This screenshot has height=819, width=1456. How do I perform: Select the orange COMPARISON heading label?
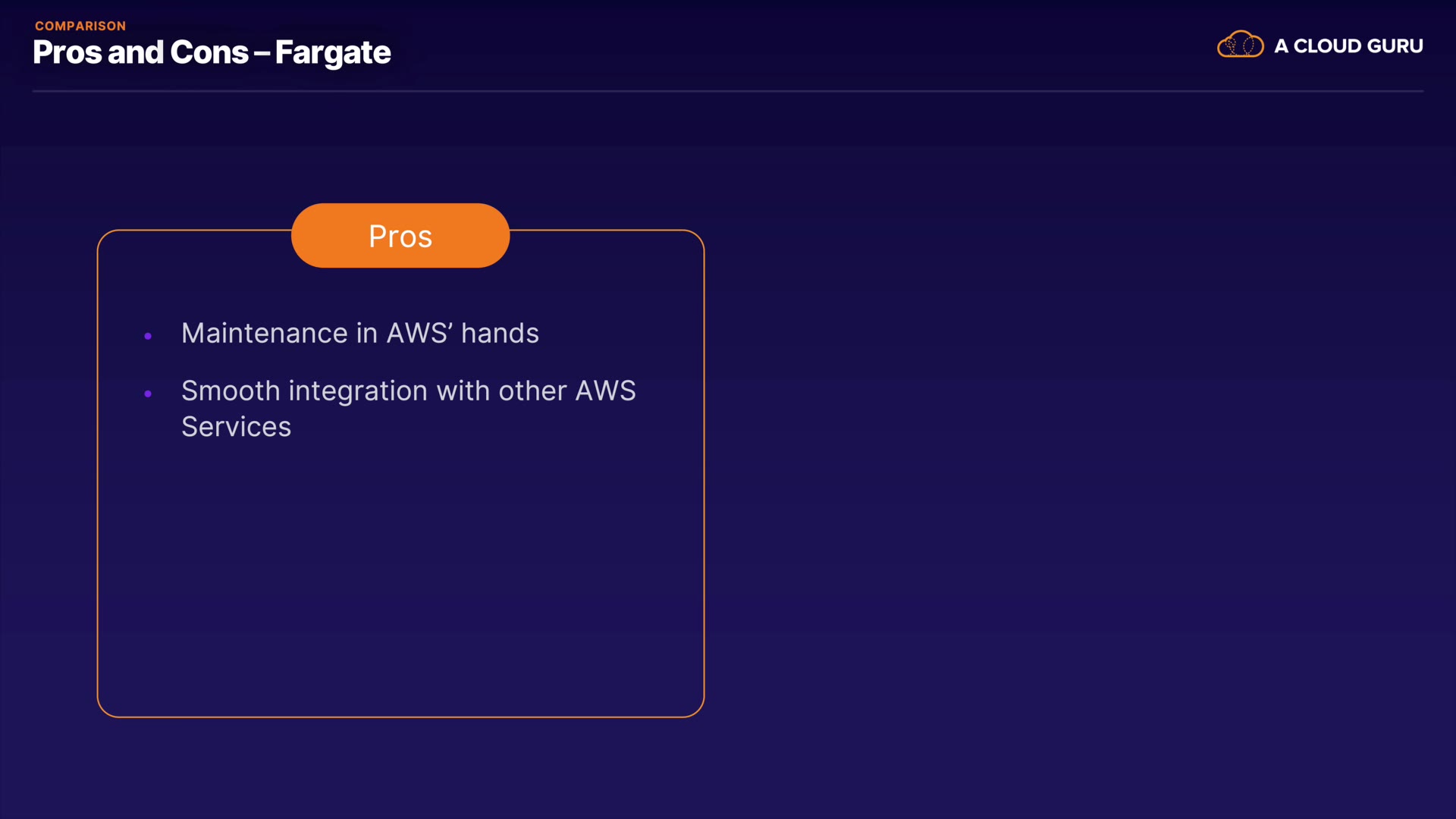coord(80,26)
